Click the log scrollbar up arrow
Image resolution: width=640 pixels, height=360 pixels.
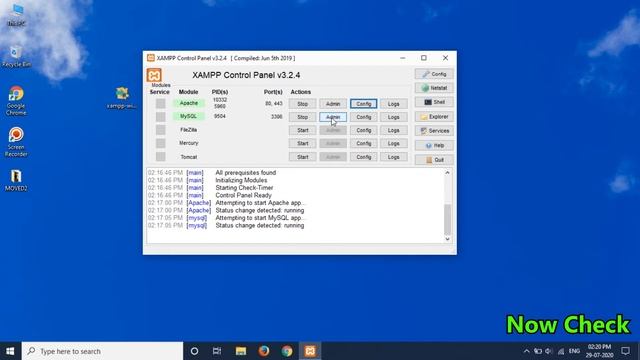point(447,173)
